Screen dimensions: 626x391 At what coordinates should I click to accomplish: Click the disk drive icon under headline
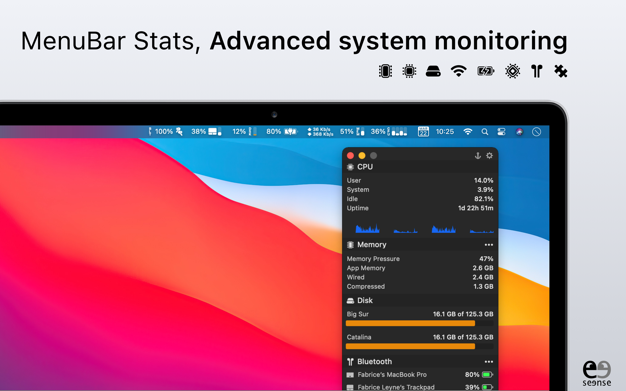pos(433,71)
